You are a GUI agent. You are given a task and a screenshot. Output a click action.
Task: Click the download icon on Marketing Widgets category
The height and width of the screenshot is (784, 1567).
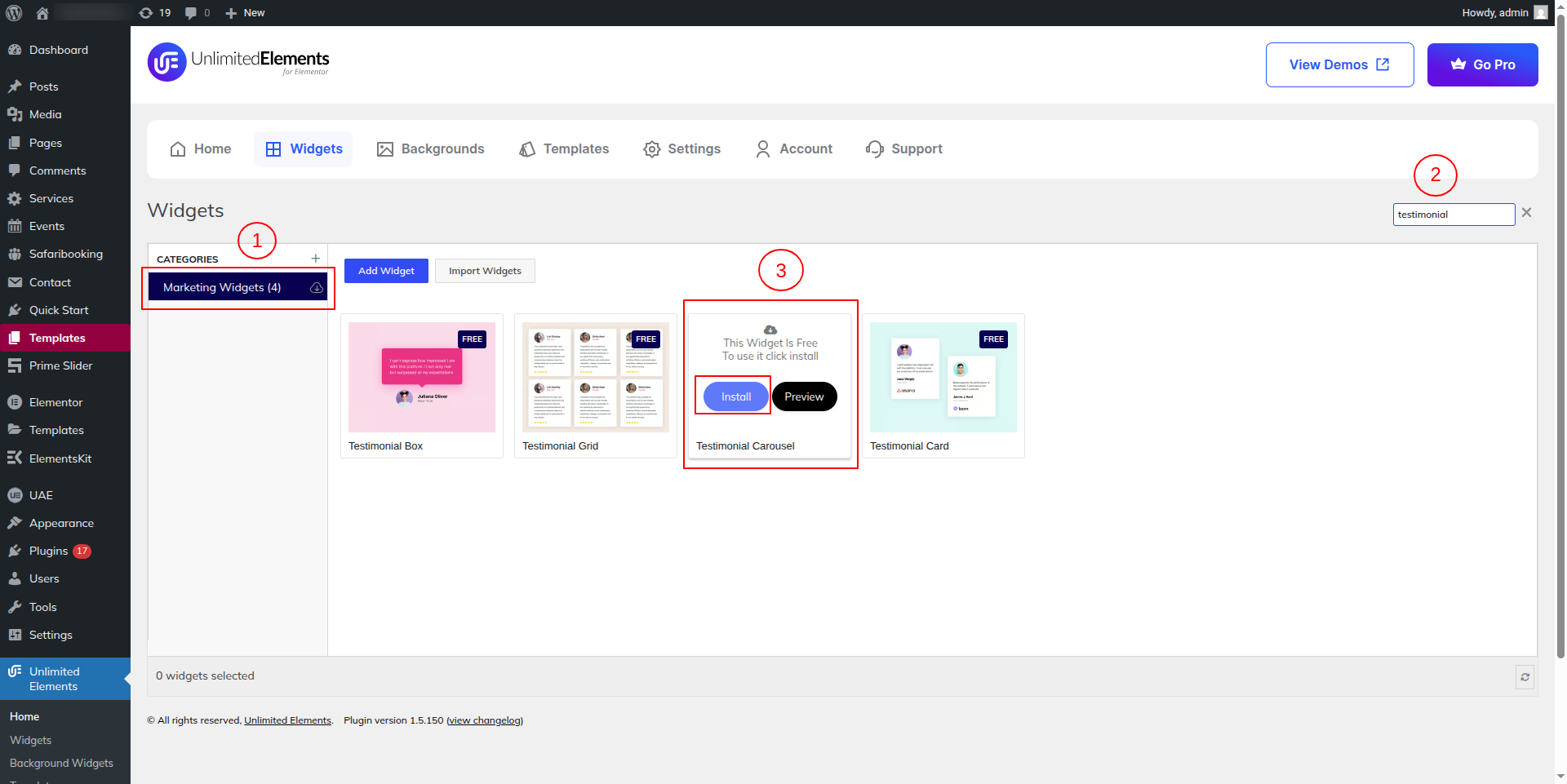coord(317,288)
